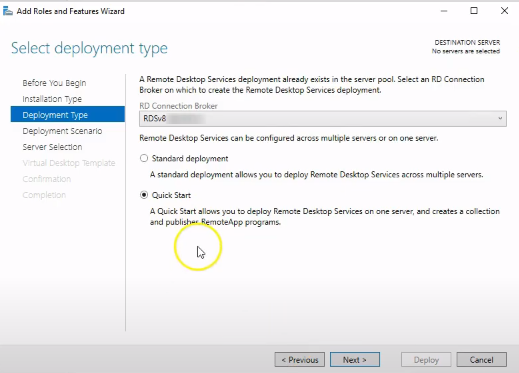Click the RD Connection Broker dropdown arrow

tap(500, 119)
